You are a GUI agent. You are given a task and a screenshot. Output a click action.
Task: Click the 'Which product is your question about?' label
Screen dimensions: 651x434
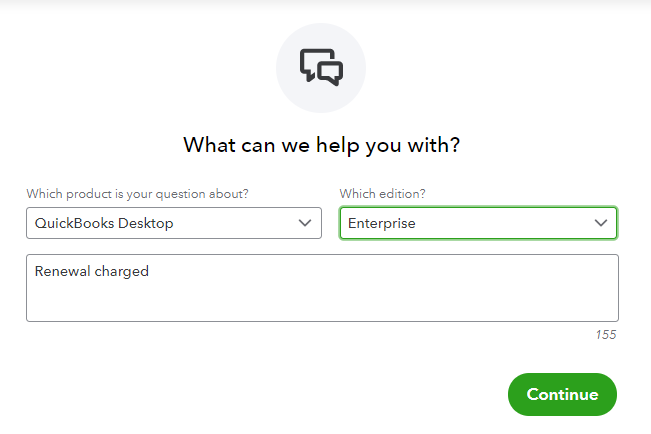click(x=137, y=194)
